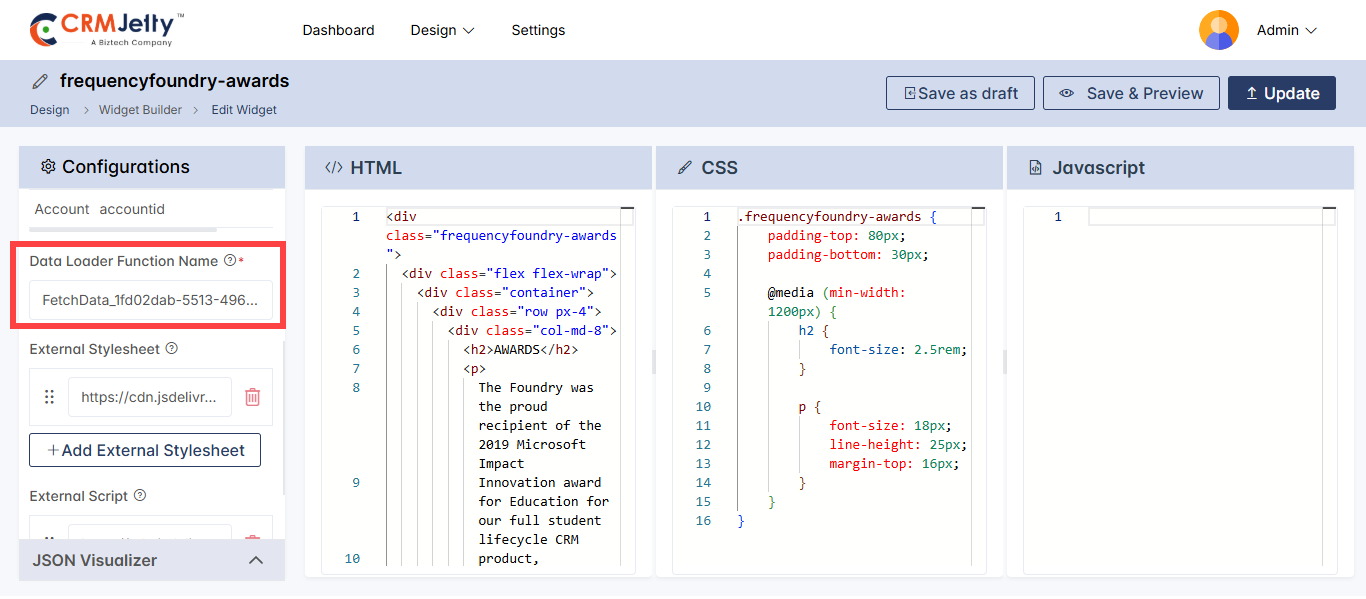1366x599 pixels.
Task: Click the Update button
Action: click(x=1281, y=93)
